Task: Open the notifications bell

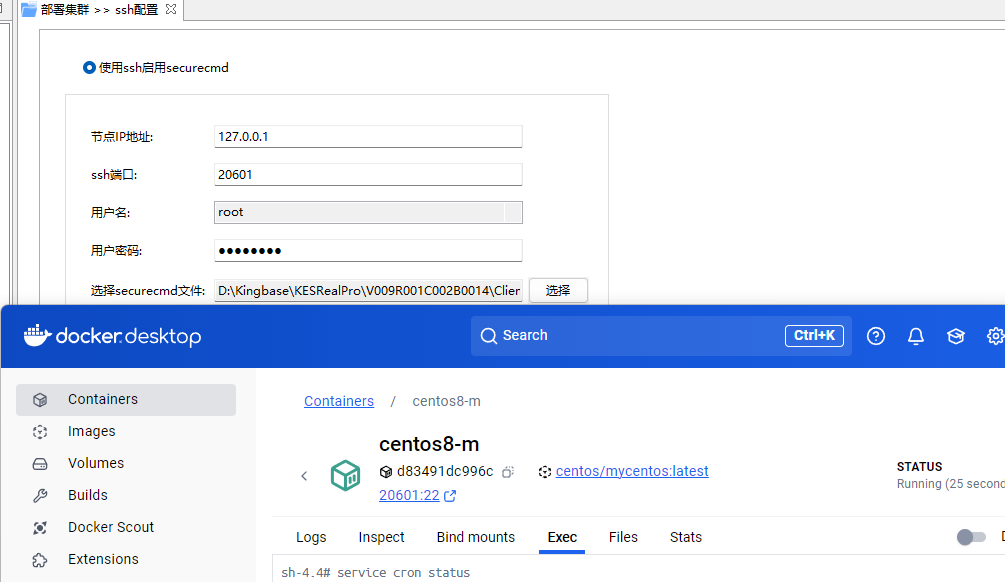Action: (916, 336)
